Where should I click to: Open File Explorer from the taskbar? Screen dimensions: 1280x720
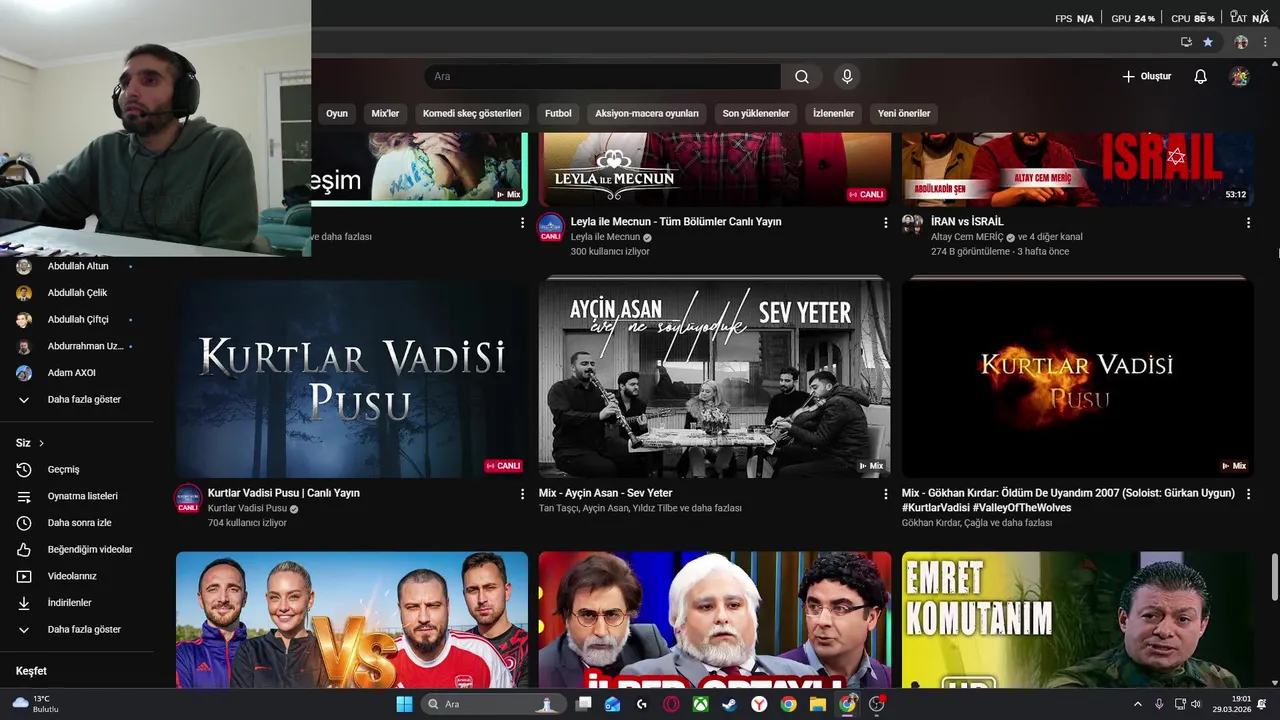(818, 704)
